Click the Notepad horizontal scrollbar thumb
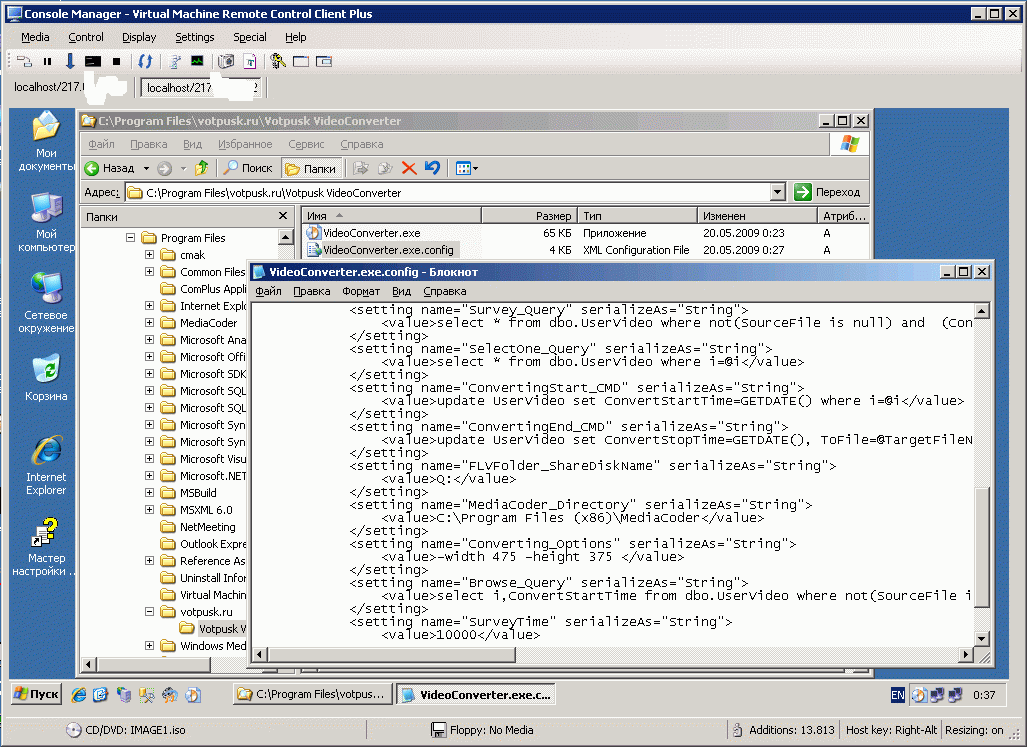Screen dimensions: 1027x747 (391, 654)
